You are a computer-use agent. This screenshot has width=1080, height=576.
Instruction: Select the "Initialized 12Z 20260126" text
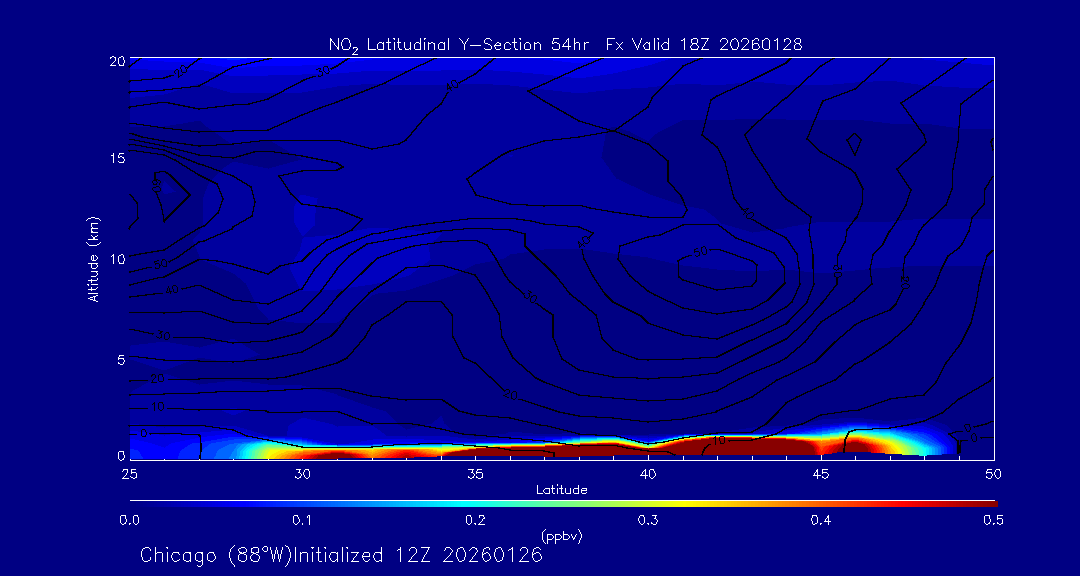pyautogui.click(x=418, y=555)
